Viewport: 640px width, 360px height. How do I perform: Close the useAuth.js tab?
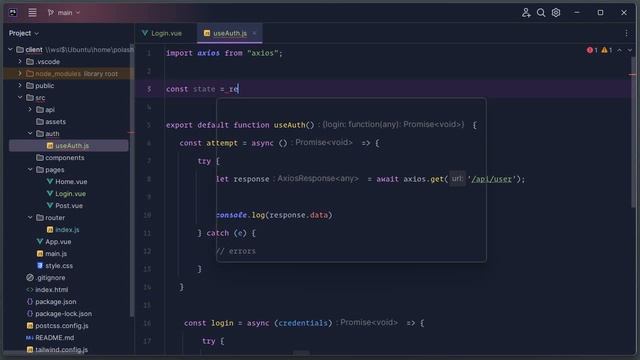(254, 33)
